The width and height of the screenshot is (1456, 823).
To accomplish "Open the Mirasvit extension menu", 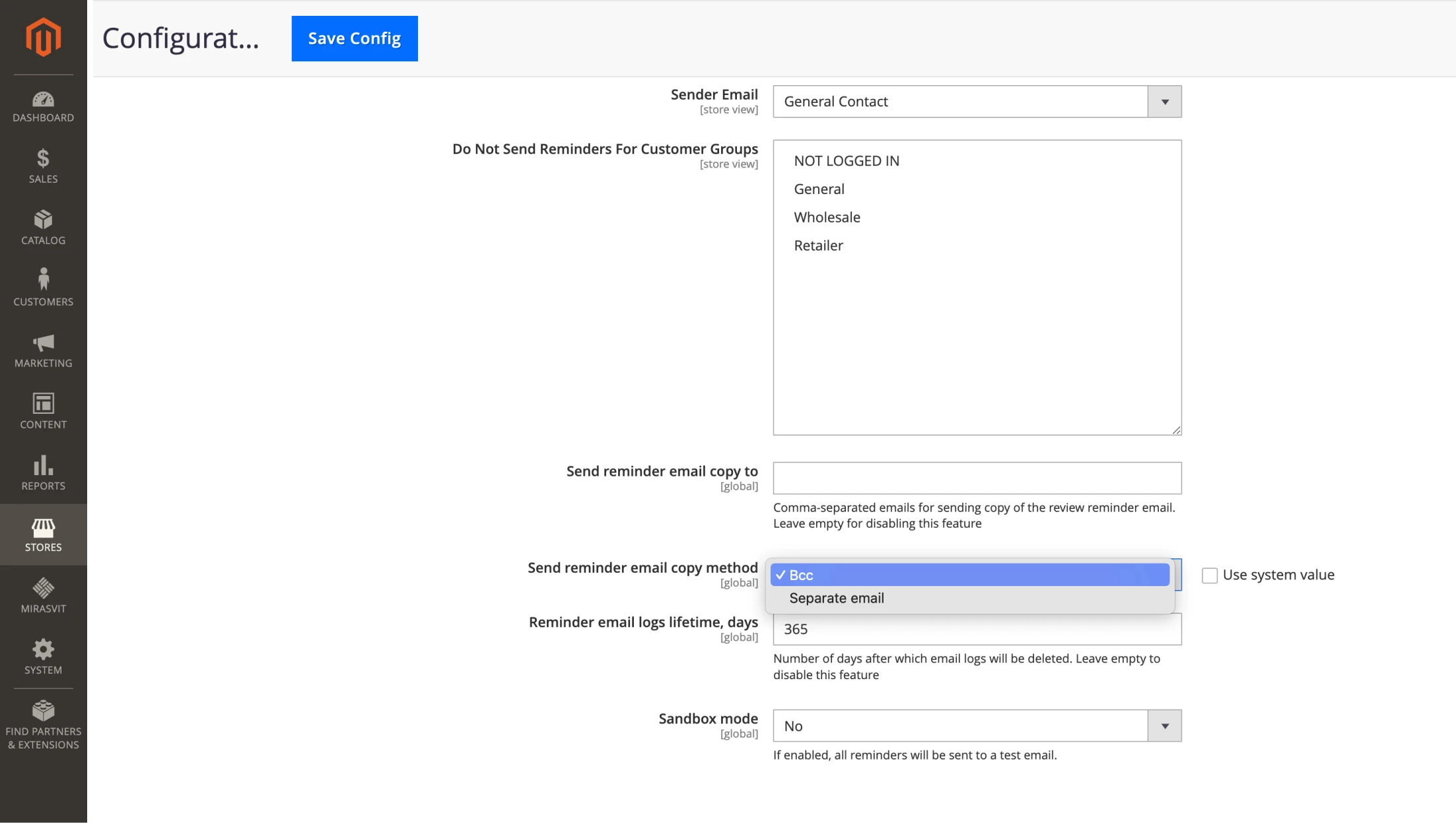I will click(43, 591).
